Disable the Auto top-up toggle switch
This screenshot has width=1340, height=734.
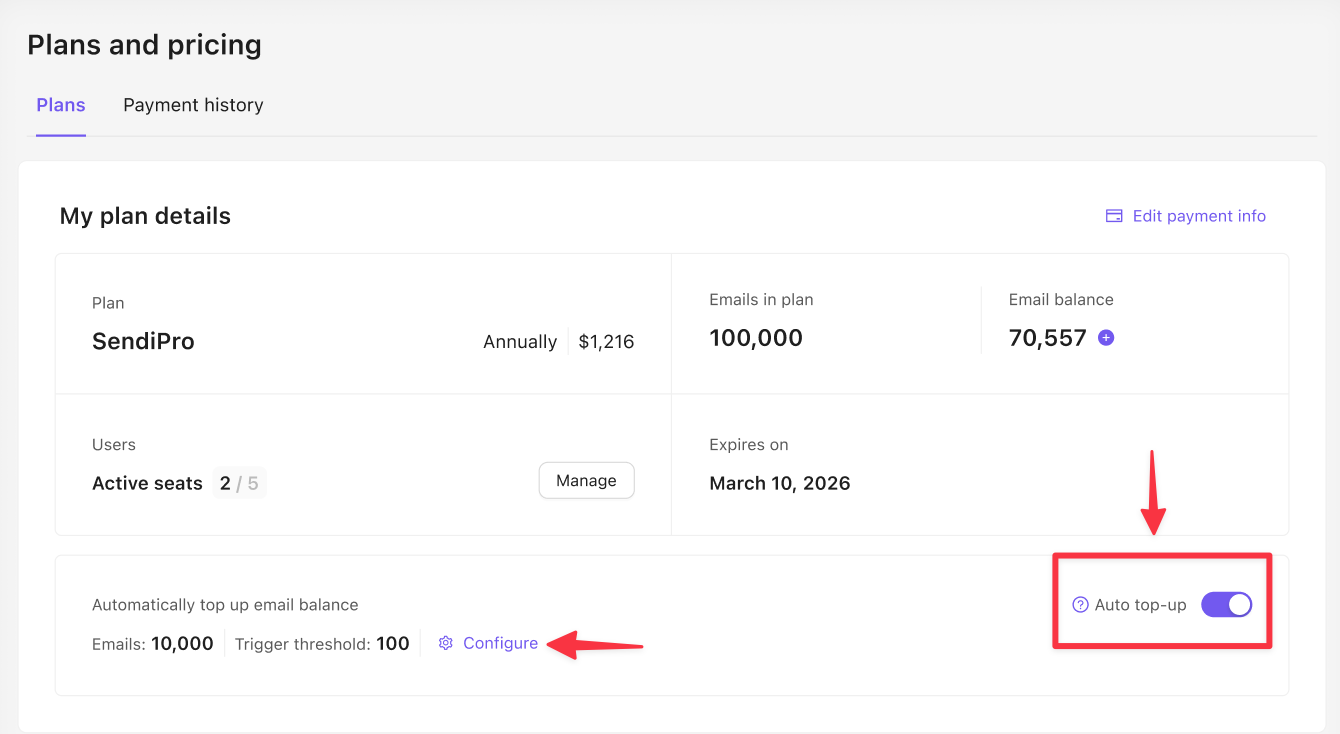point(1226,604)
